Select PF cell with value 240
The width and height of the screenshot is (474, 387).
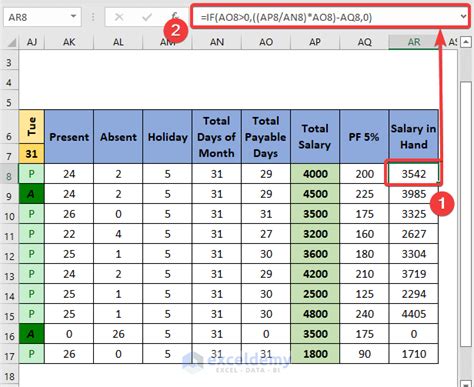(x=364, y=314)
